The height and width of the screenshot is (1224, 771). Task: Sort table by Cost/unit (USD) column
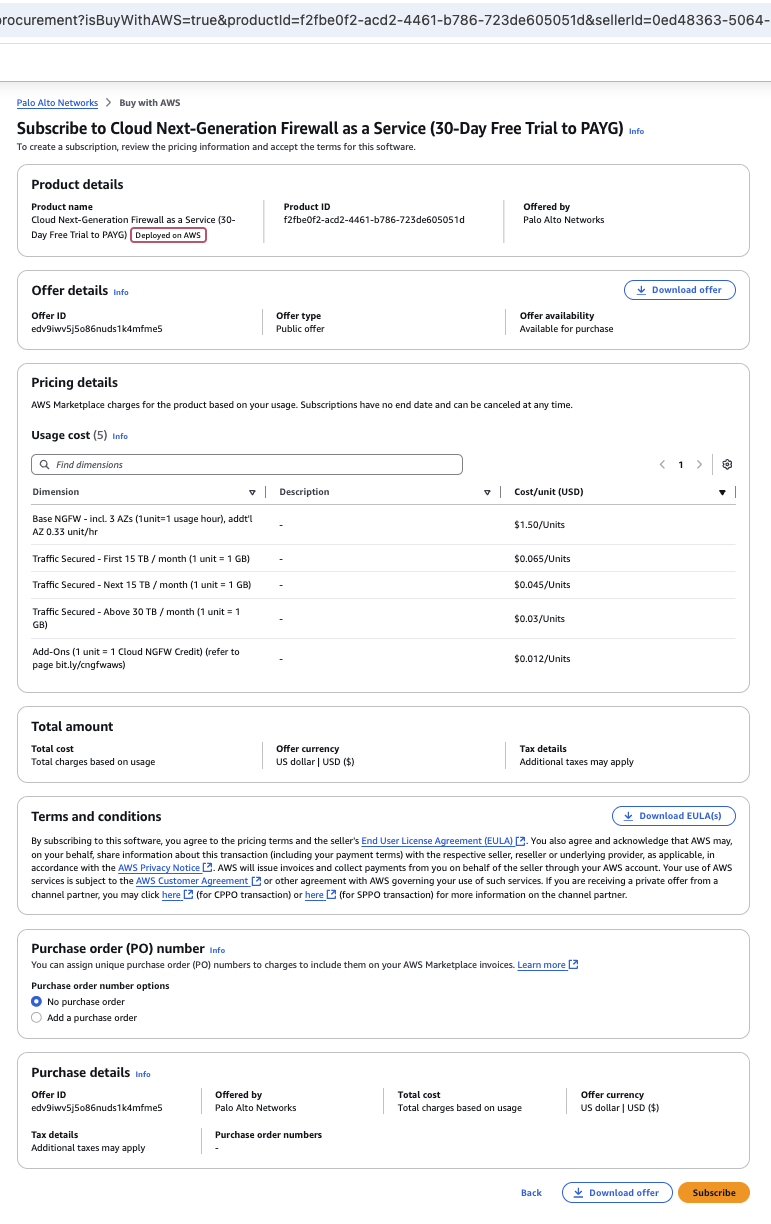point(722,492)
